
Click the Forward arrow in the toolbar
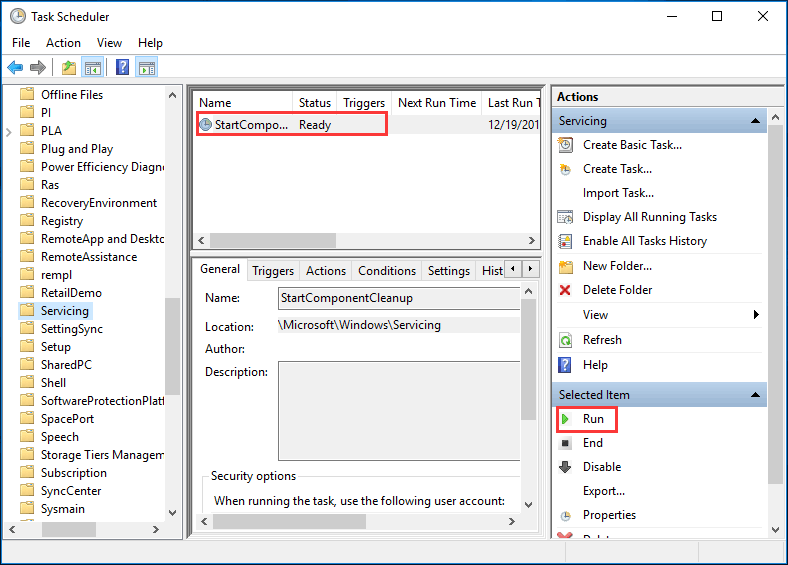(38, 67)
